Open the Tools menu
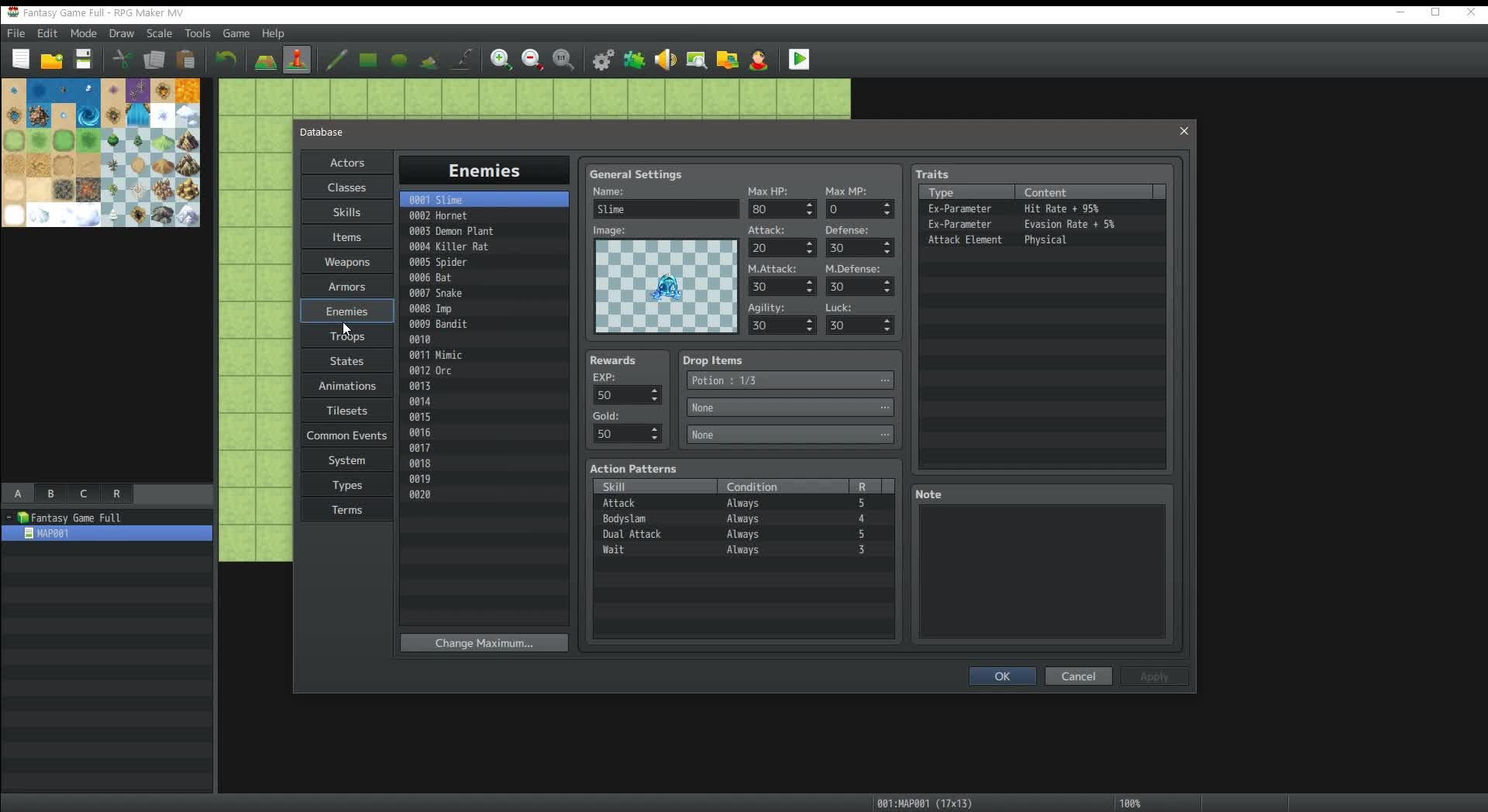The image size is (1488, 812). point(197,33)
